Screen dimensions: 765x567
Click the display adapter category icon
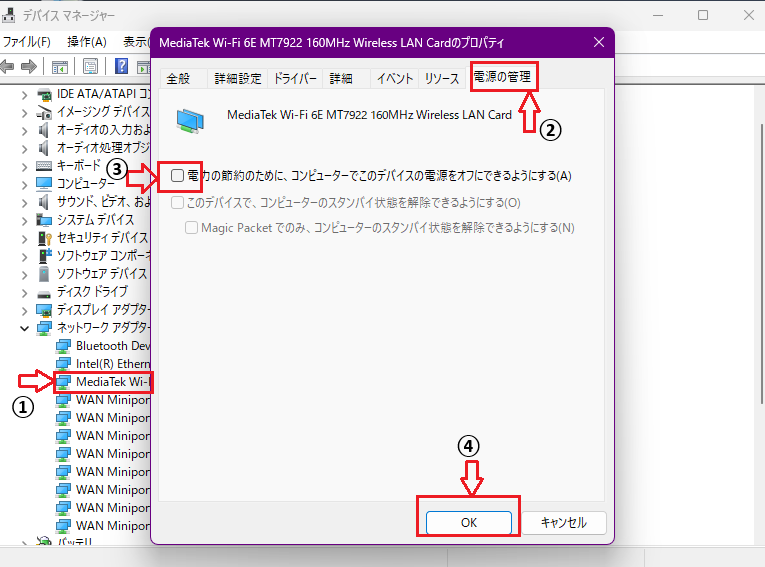coord(44,310)
